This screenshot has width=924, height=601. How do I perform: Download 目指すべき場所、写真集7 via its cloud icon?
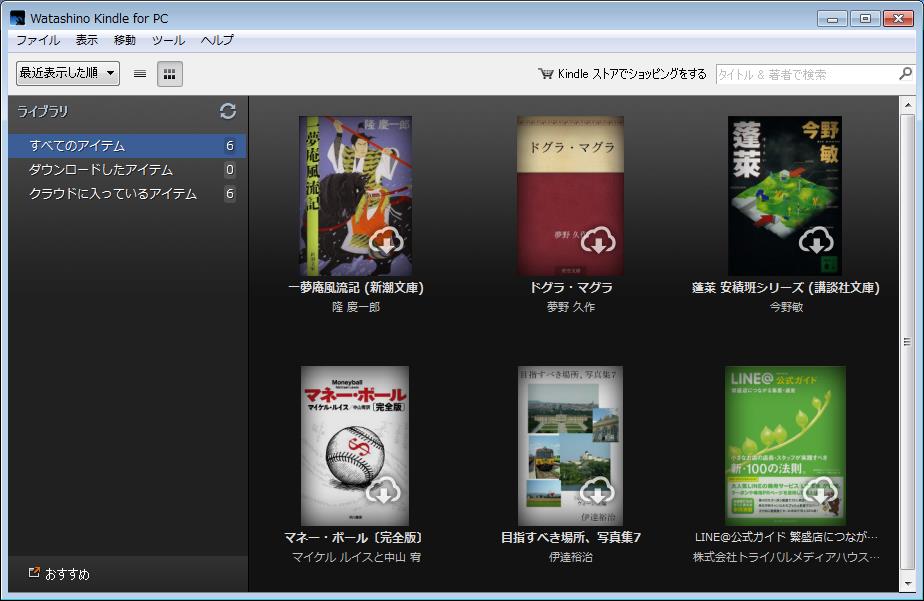[x=597, y=491]
